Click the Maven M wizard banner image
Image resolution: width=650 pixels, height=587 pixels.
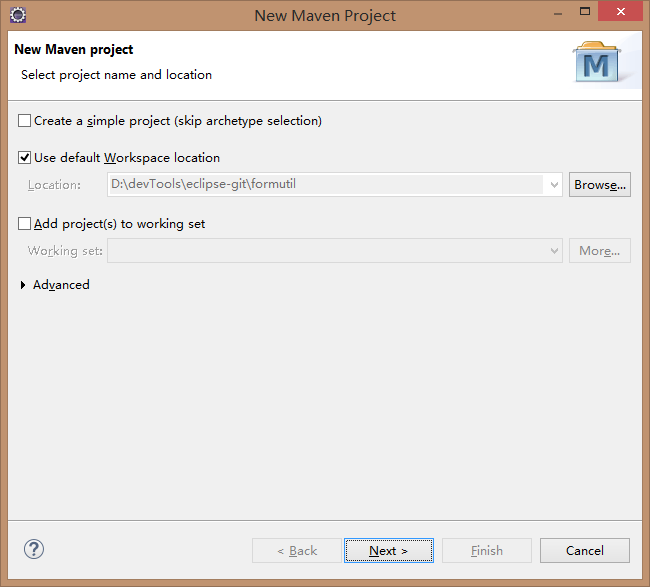597,62
